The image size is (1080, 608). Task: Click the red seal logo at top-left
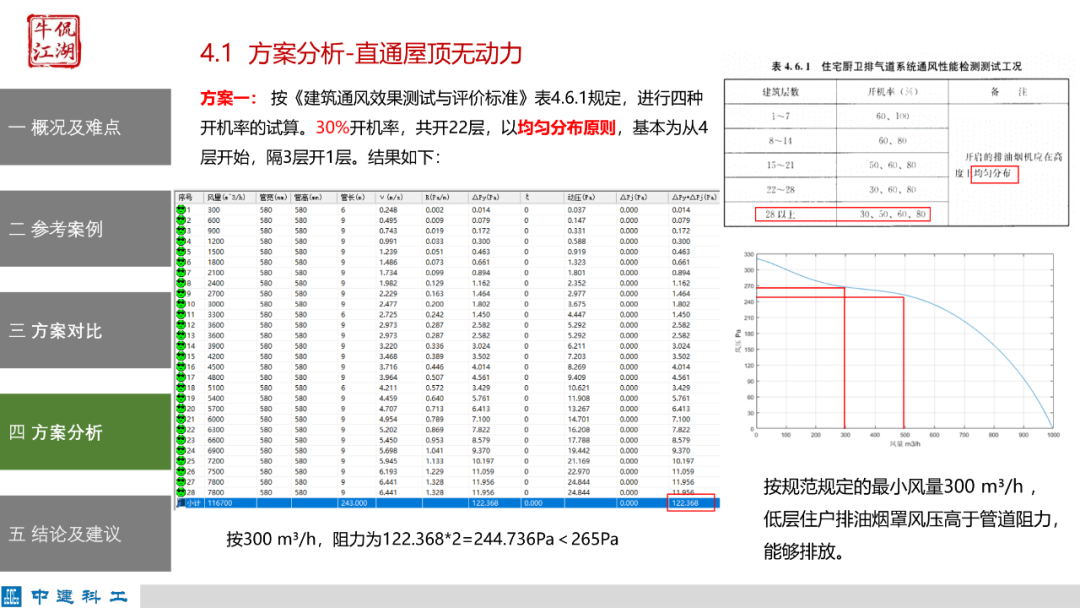[54, 41]
